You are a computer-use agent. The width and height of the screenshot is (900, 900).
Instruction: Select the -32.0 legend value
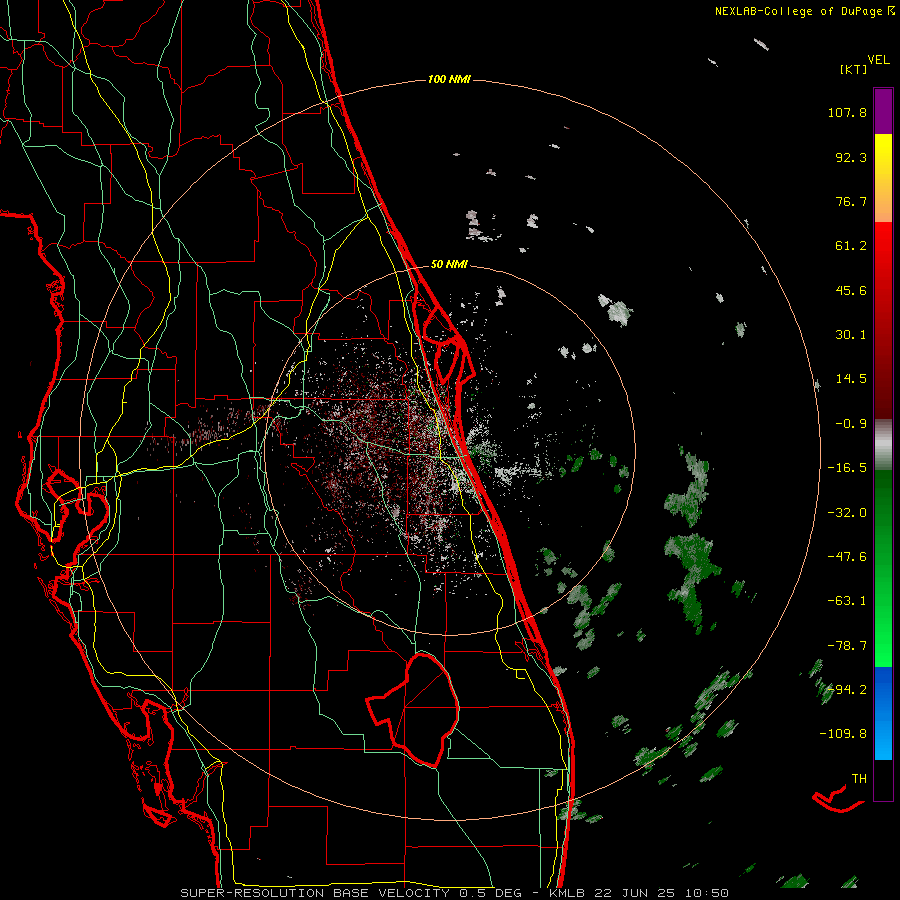pyautogui.click(x=847, y=513)
